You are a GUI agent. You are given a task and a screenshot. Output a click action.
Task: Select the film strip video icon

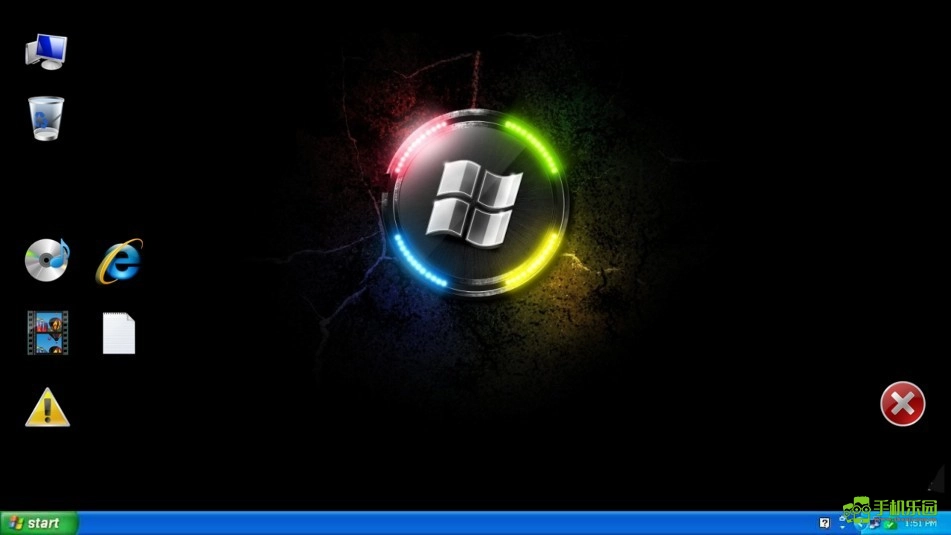click(47, 333)
